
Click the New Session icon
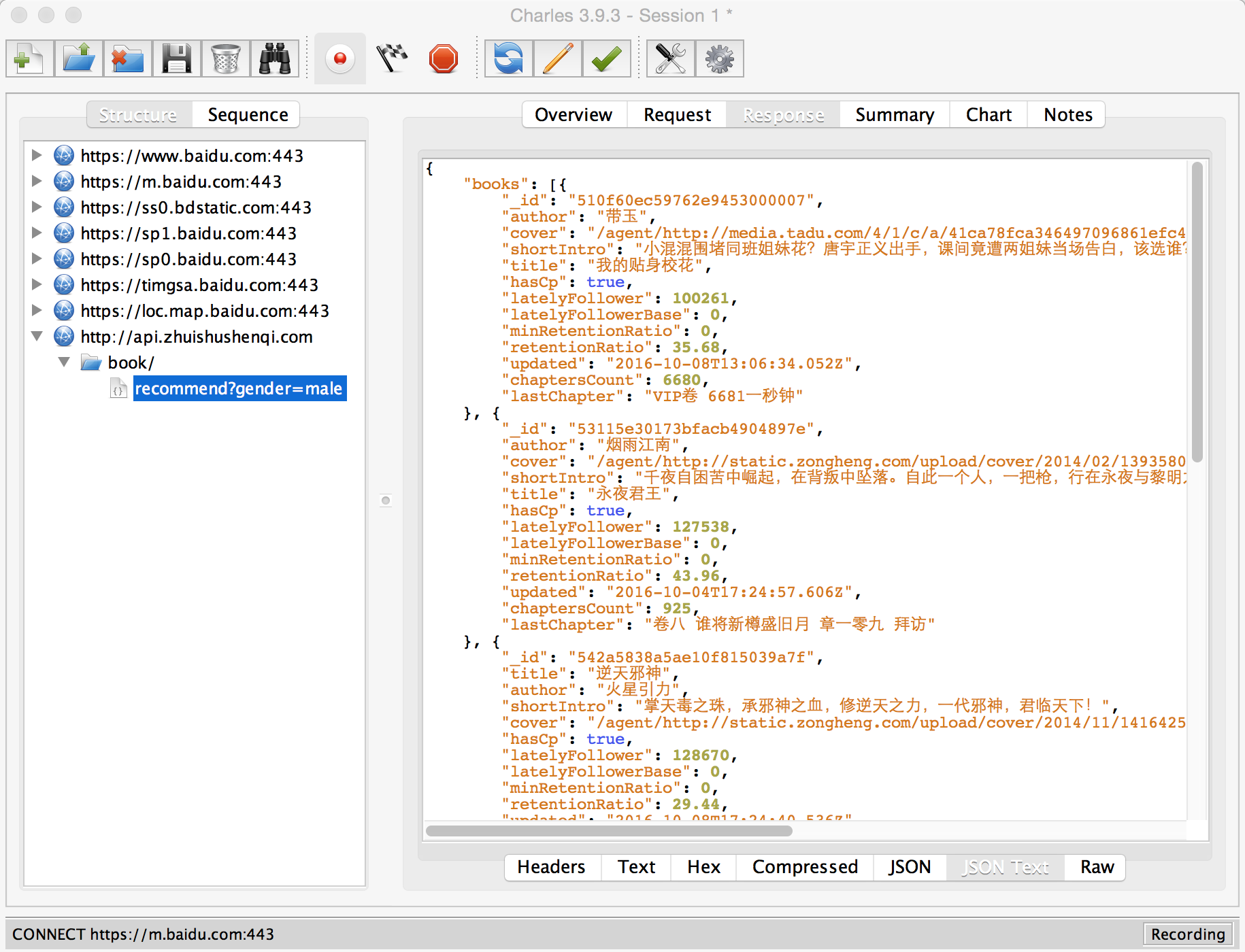click(x=29, y=59)
